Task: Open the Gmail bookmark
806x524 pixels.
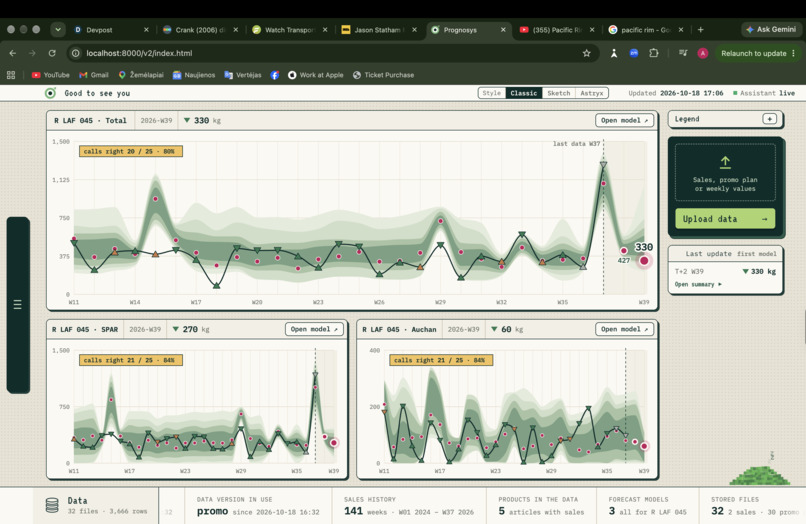Action: [94, 75]
